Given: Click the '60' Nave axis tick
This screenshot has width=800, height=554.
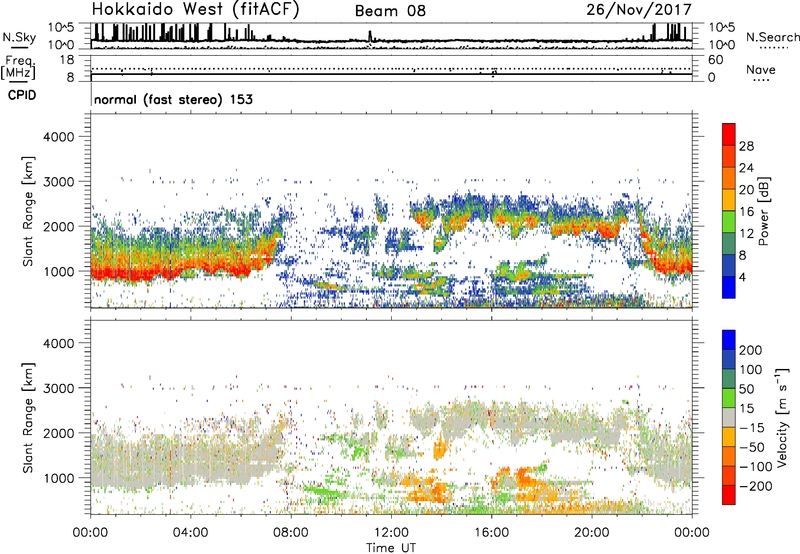Looking at the screenshot, I should tap(715, 60).
